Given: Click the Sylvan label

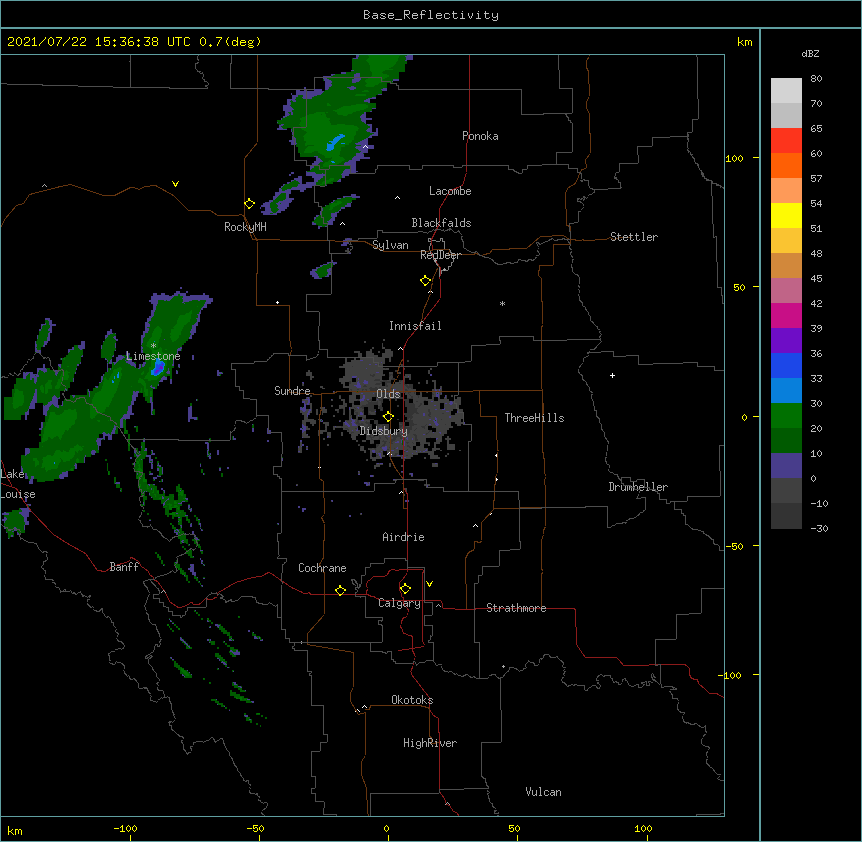Looking at the screenshot, I should (x=390, y=245).
